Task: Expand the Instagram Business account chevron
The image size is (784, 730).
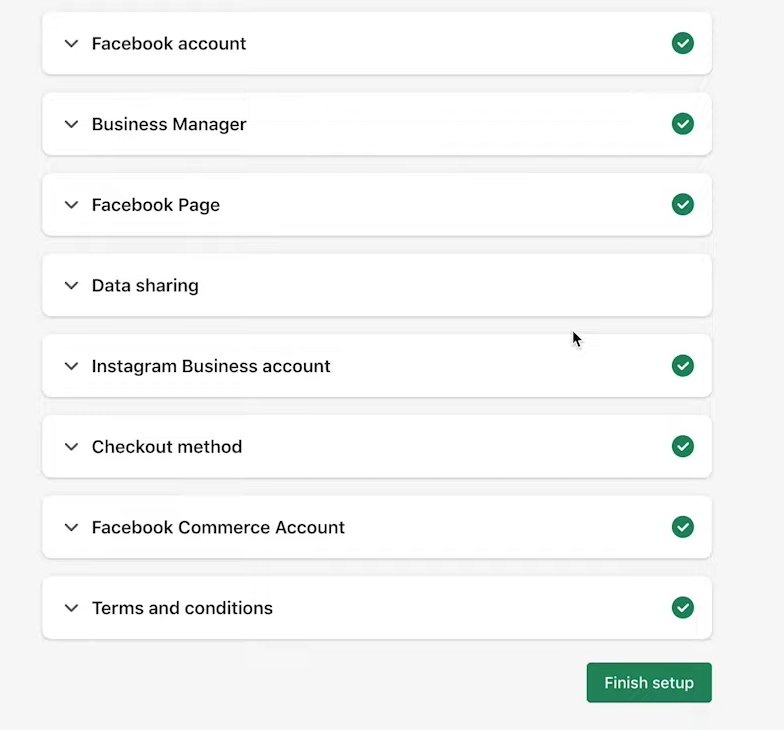Action: (x=72, y=366)
